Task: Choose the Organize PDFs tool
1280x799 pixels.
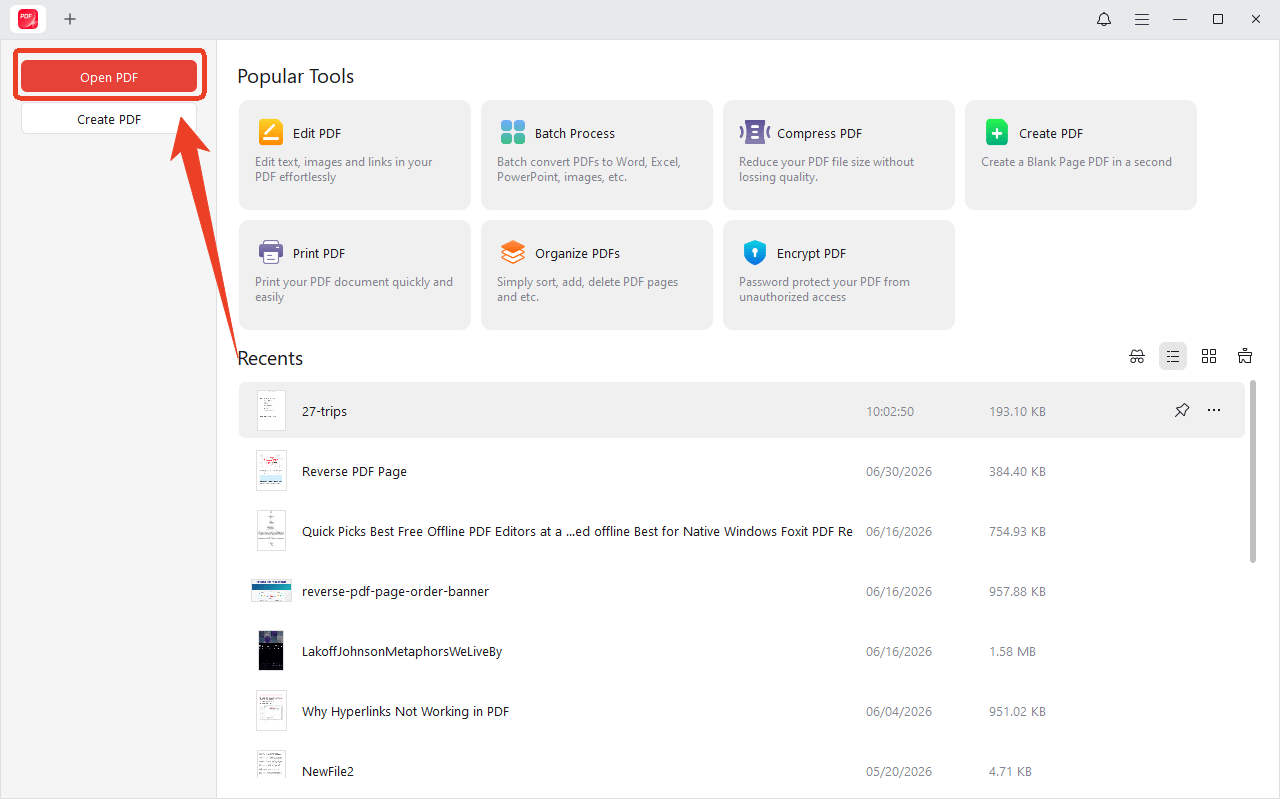Action: click(596, 274)
